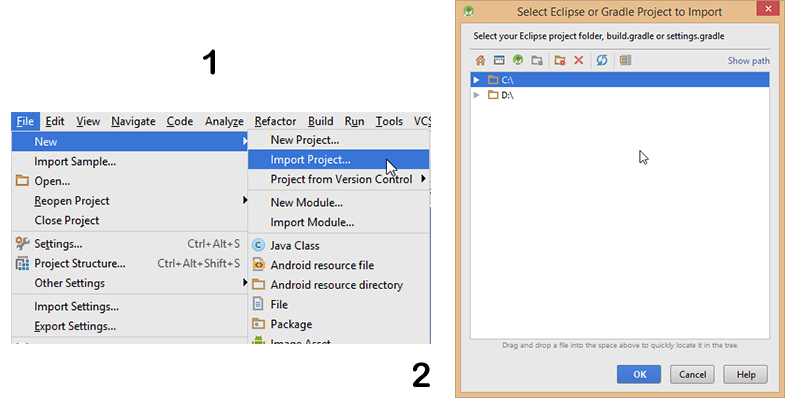Open the Navigate menu
Image resolution: width=800 pixels, height=400 pixels.
(x=133, y=121)
